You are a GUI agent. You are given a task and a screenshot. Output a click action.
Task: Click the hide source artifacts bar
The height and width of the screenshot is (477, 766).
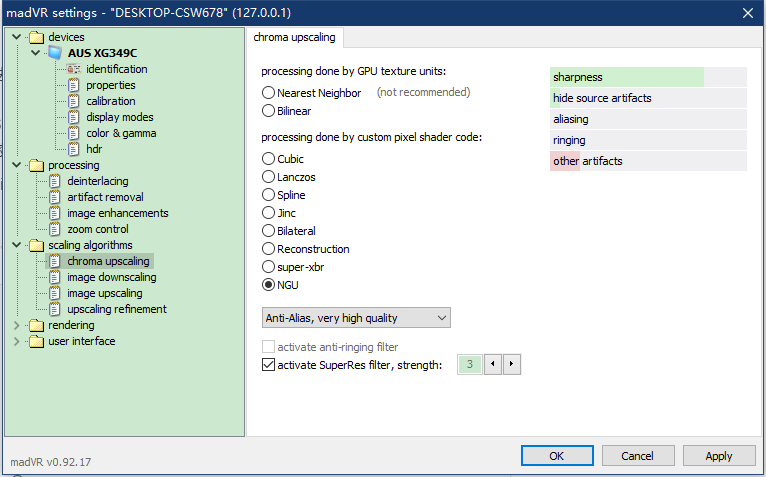[x=648, y=98]
